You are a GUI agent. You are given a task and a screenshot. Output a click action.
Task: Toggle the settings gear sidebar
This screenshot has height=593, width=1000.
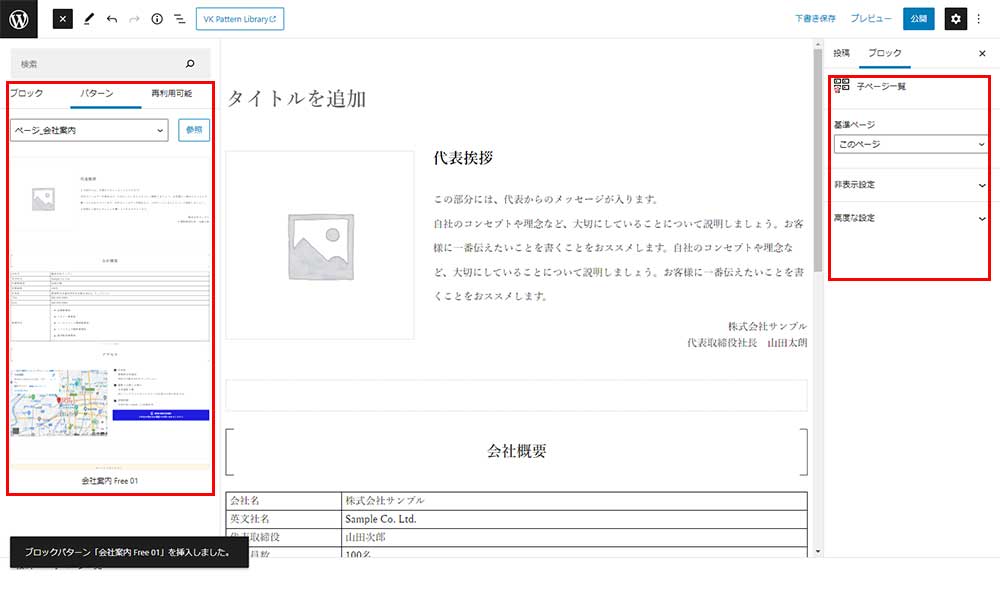pos(956,19)
